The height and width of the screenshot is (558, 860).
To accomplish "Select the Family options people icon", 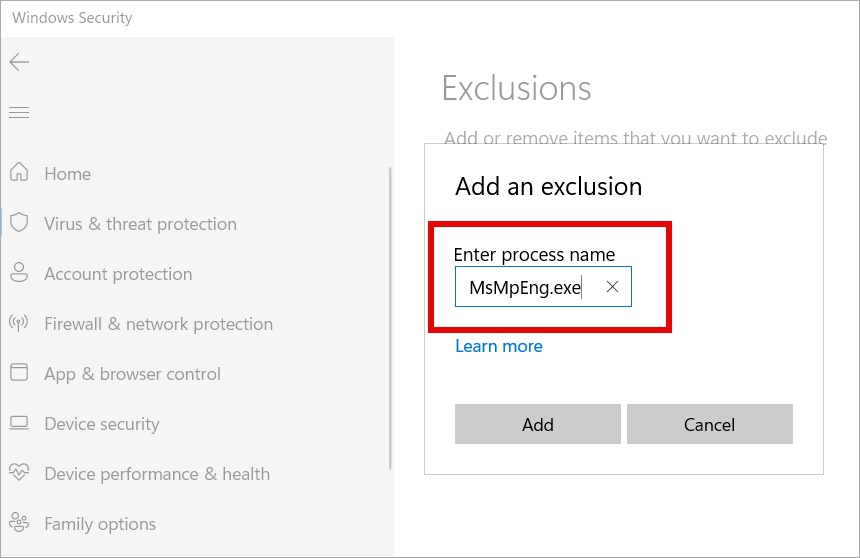I will [19, 522].
